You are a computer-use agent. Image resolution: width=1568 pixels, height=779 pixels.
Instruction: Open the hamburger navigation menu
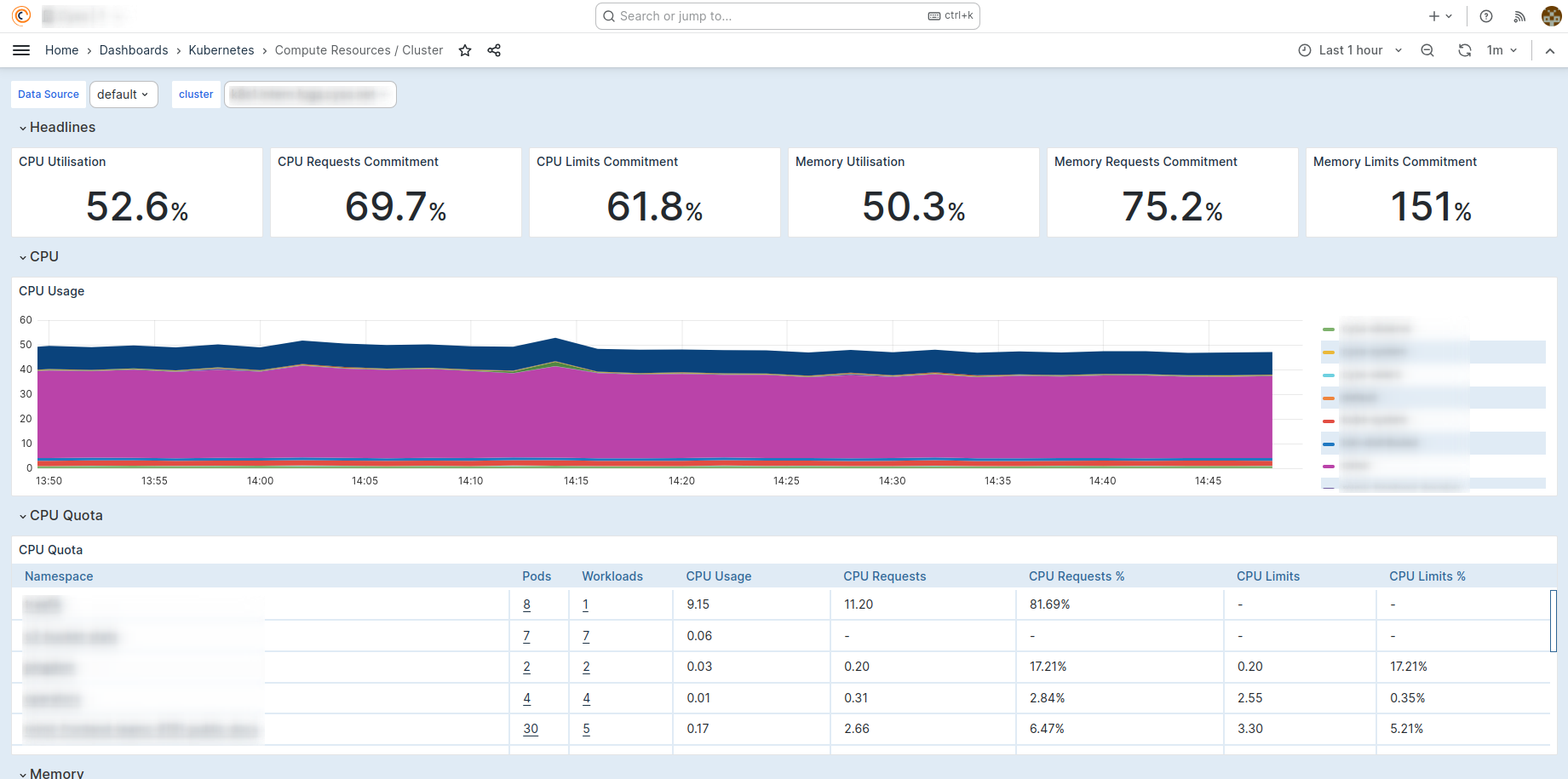click(x=21, y=50)
